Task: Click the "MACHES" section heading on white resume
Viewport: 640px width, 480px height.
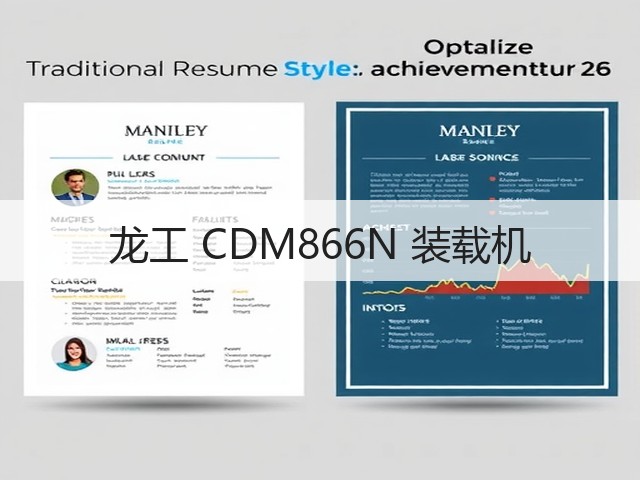Action: pos(73,220)
